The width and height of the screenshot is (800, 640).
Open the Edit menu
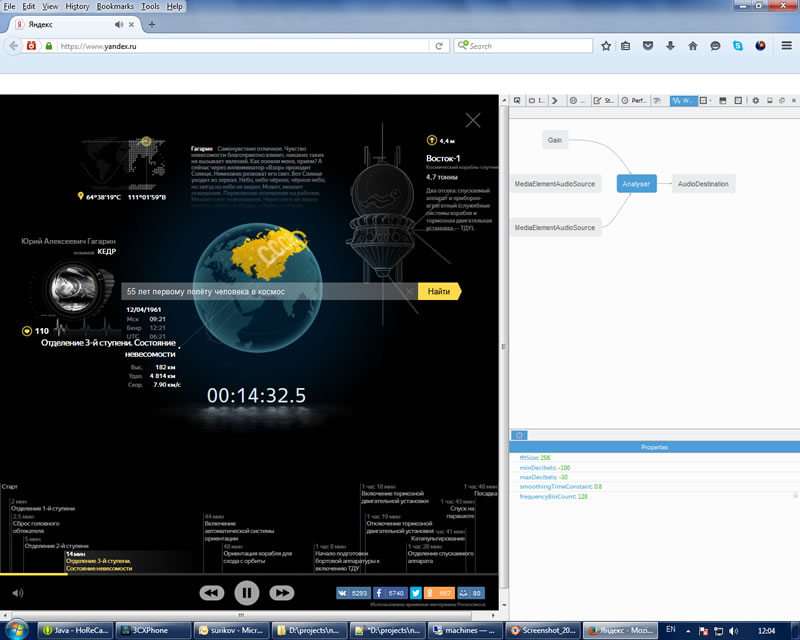pos(29,6)
